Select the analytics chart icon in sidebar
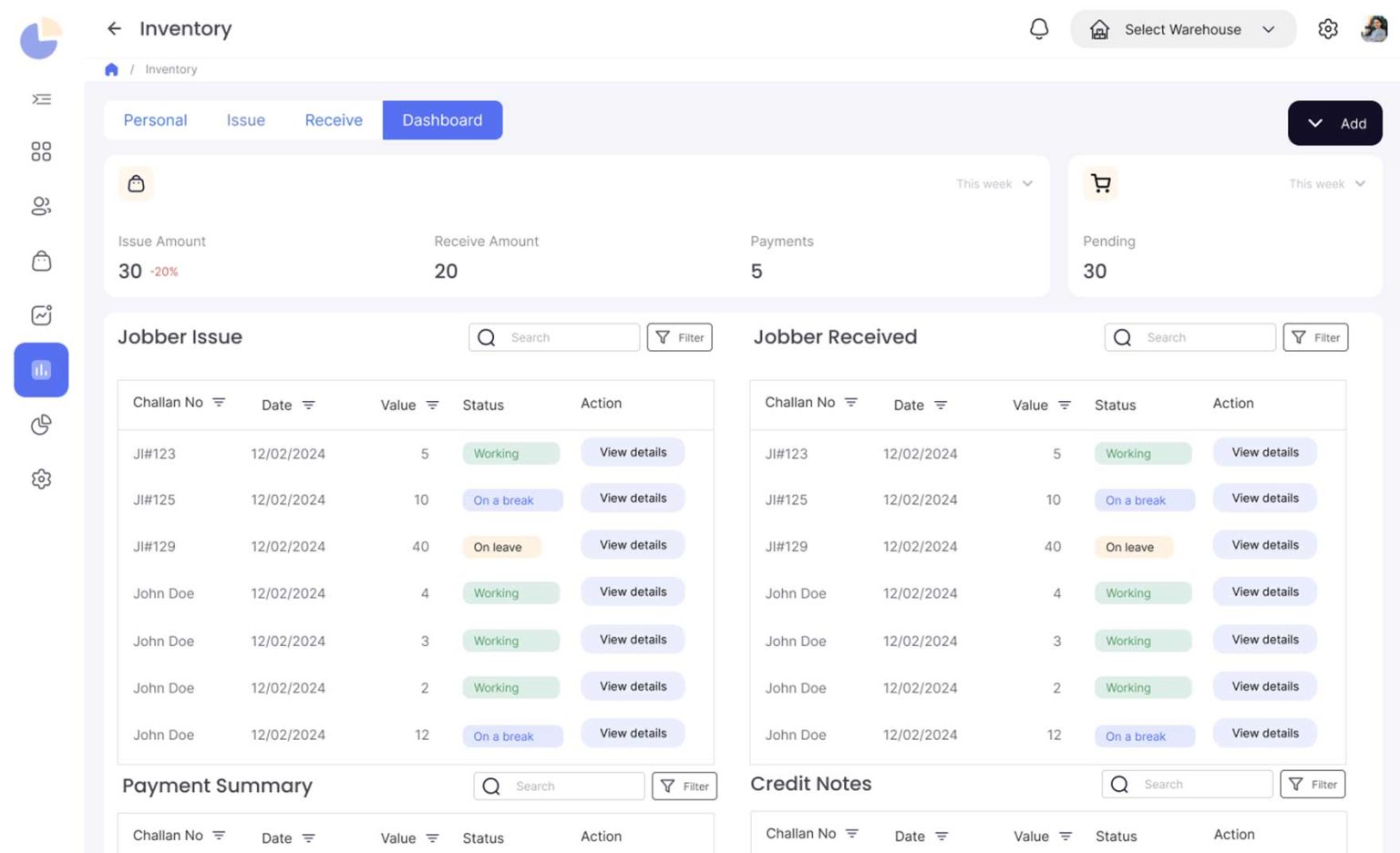Viewport: 1400px width, 853px height. coord(40,314)
